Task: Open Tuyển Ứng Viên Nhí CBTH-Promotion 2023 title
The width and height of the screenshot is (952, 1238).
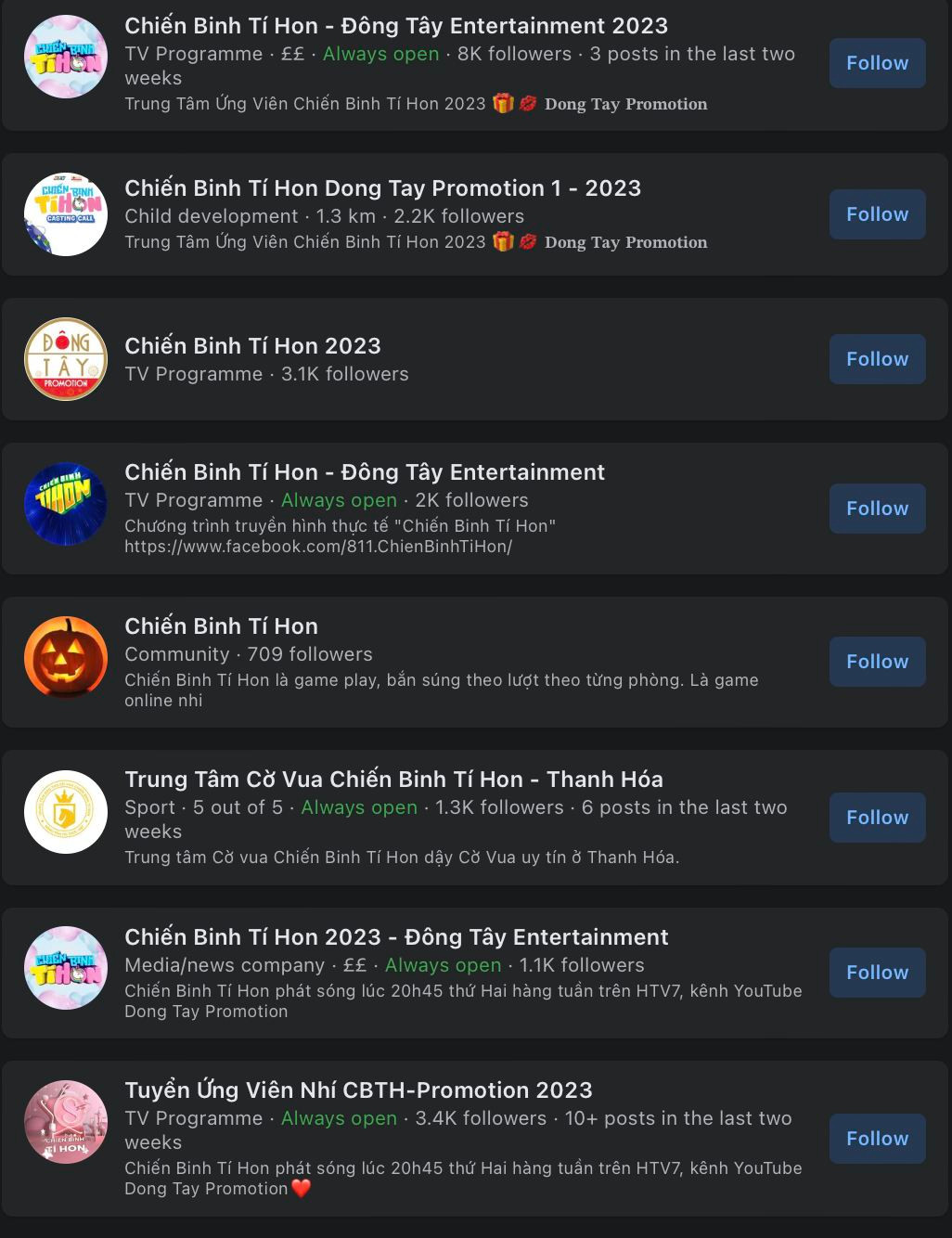Action: point(358,1090)
